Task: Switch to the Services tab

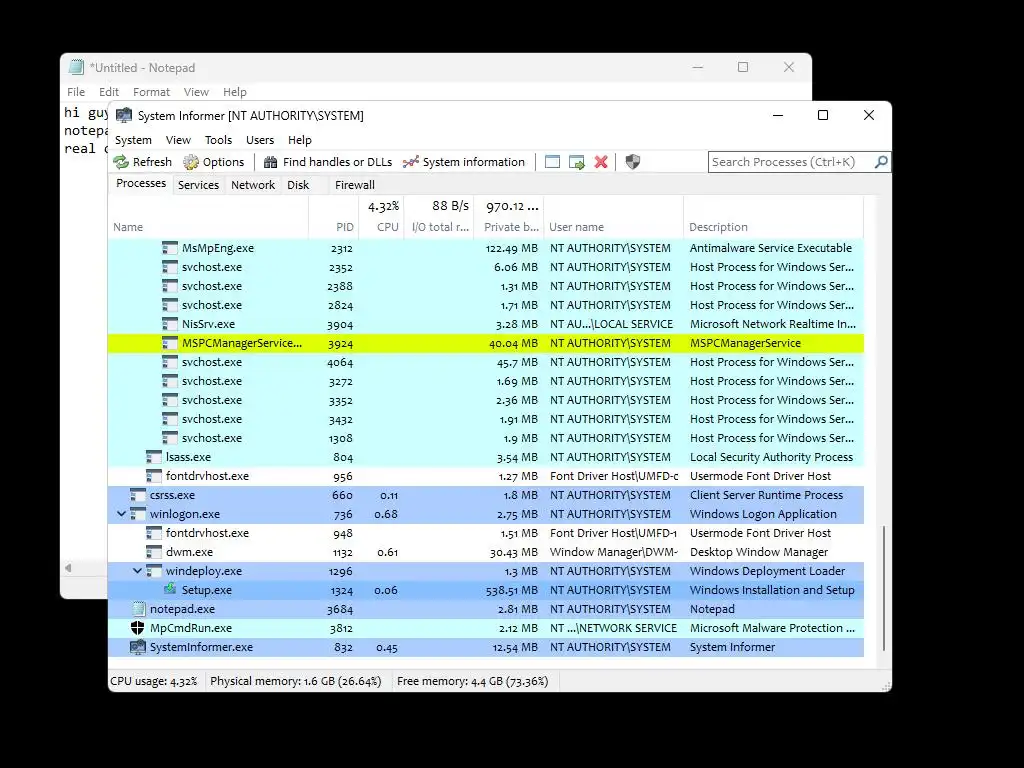Action: (x=199, y=185)
